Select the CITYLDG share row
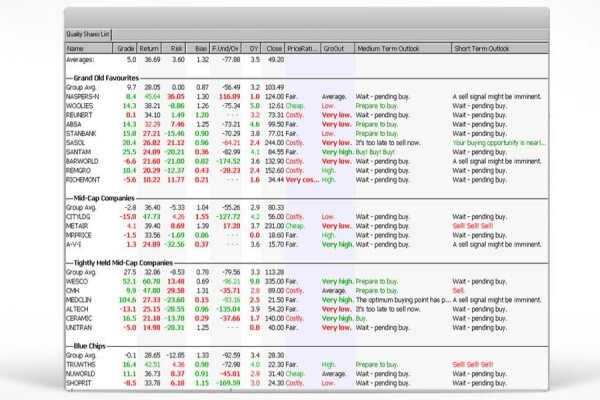600x400 pixels. click(306, 217)
